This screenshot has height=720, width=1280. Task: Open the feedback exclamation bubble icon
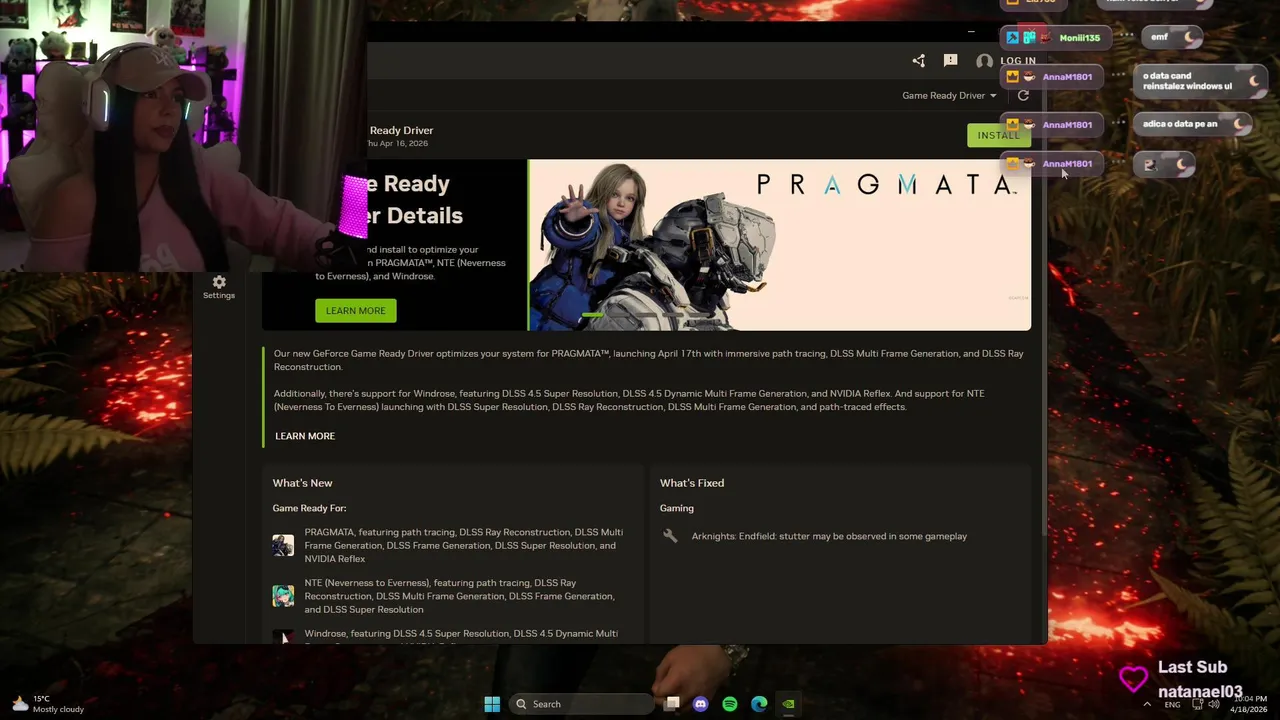pyautogui.click(x=950, y=61)
